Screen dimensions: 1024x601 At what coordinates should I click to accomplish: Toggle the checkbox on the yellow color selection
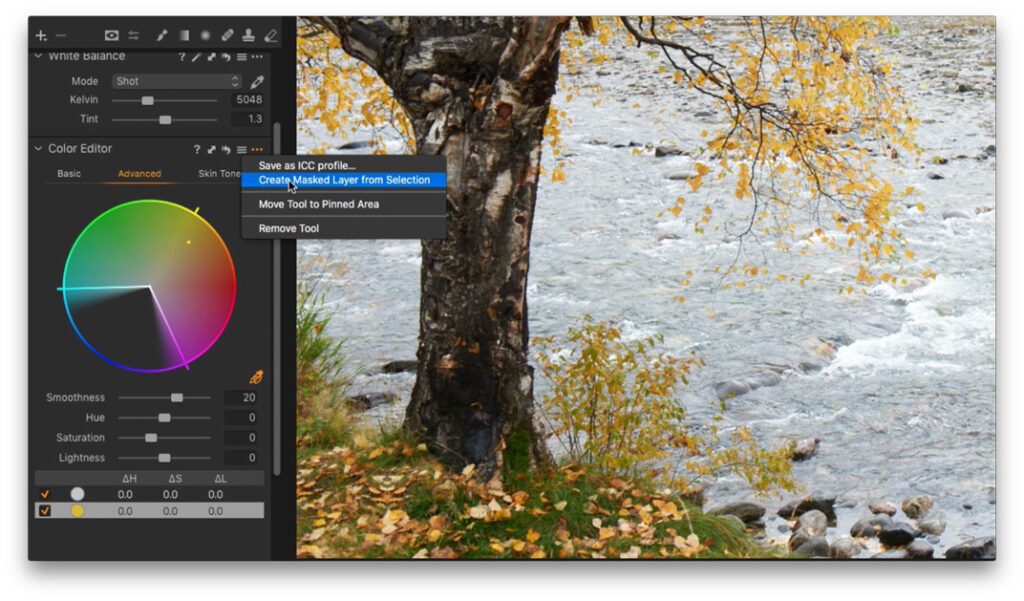coord(44,512)
